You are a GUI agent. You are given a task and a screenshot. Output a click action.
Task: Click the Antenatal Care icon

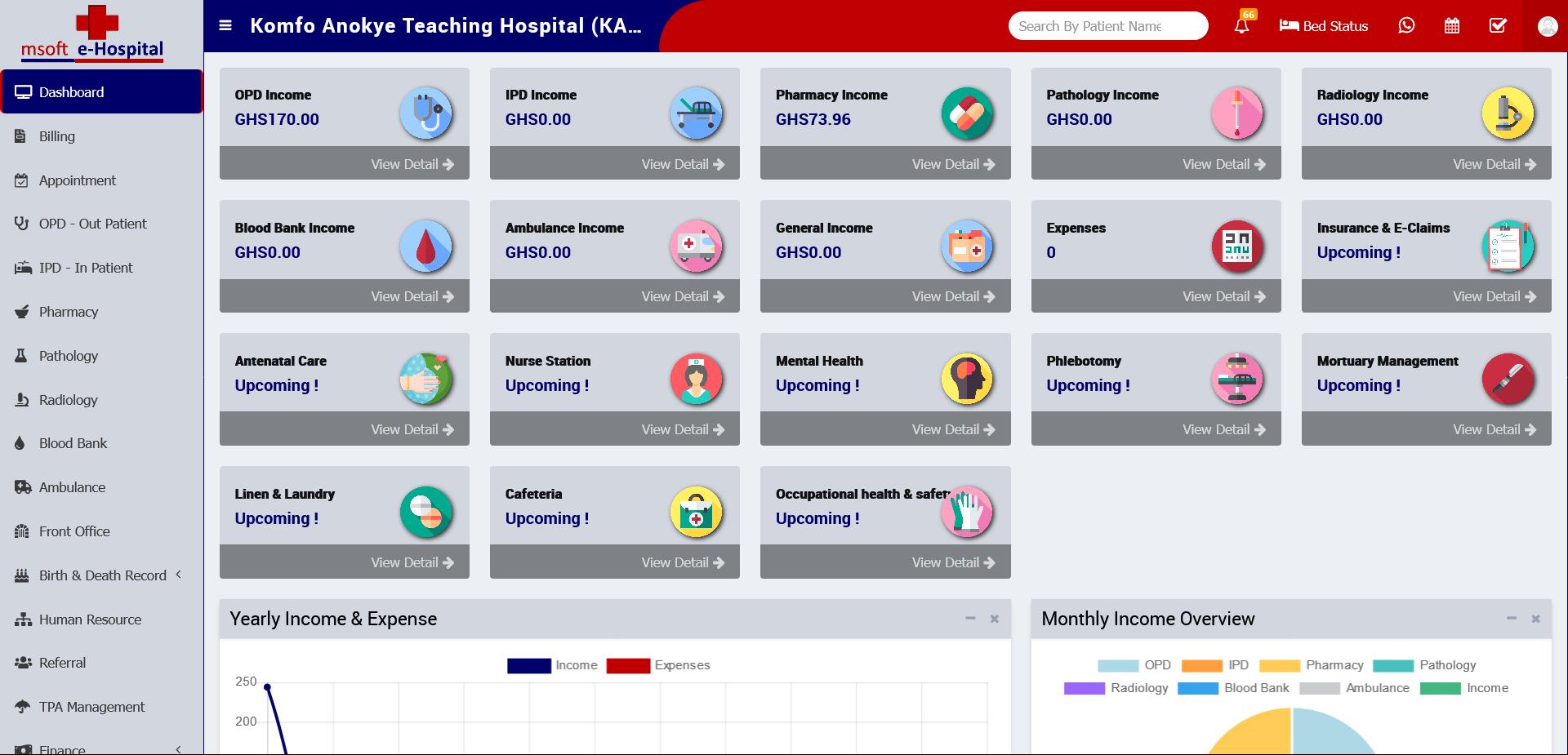pyautogui.click(x=426, y=379)
